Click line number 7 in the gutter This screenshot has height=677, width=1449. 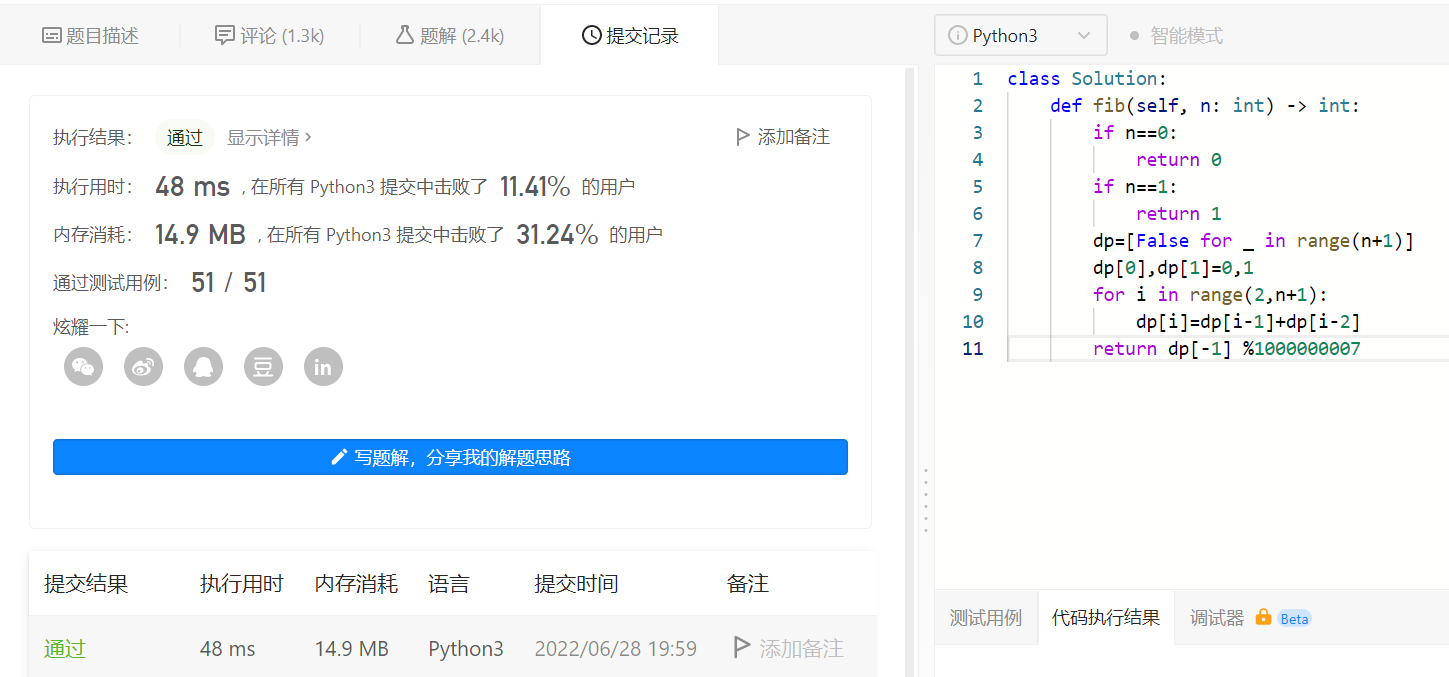(977, 240)
